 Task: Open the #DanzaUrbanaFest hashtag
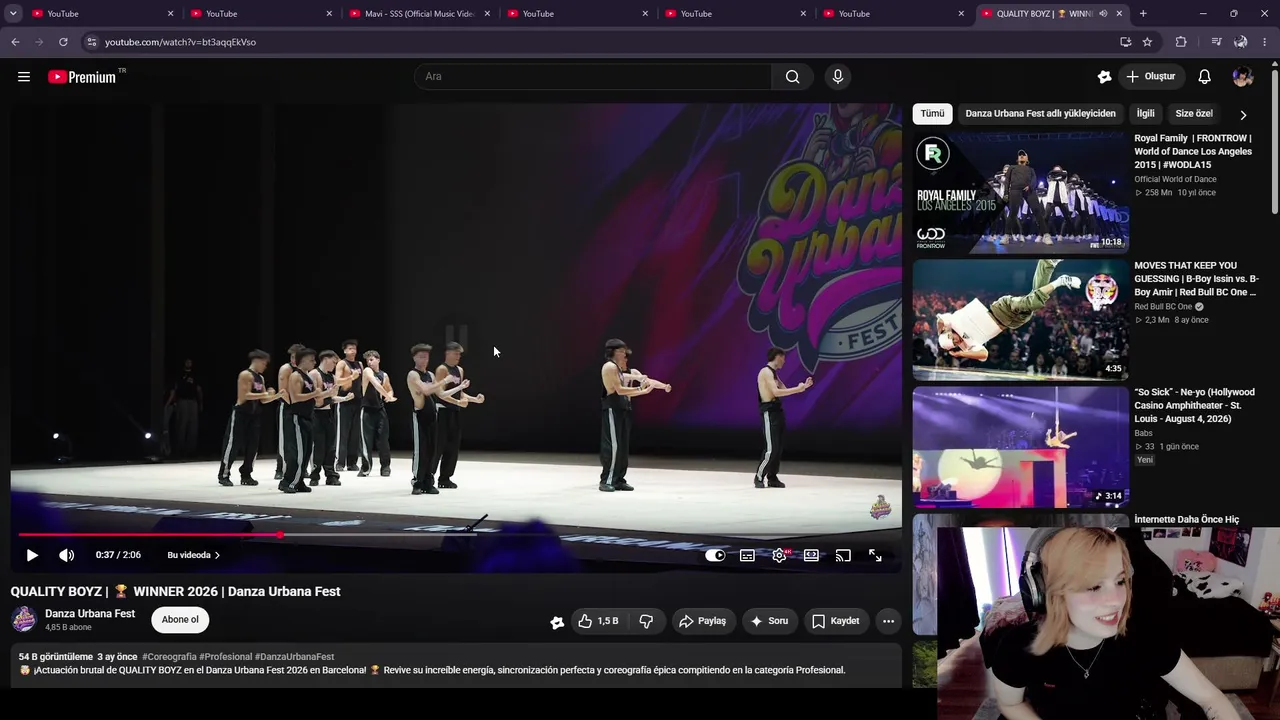pyautogui.click(x=295, y=657)
